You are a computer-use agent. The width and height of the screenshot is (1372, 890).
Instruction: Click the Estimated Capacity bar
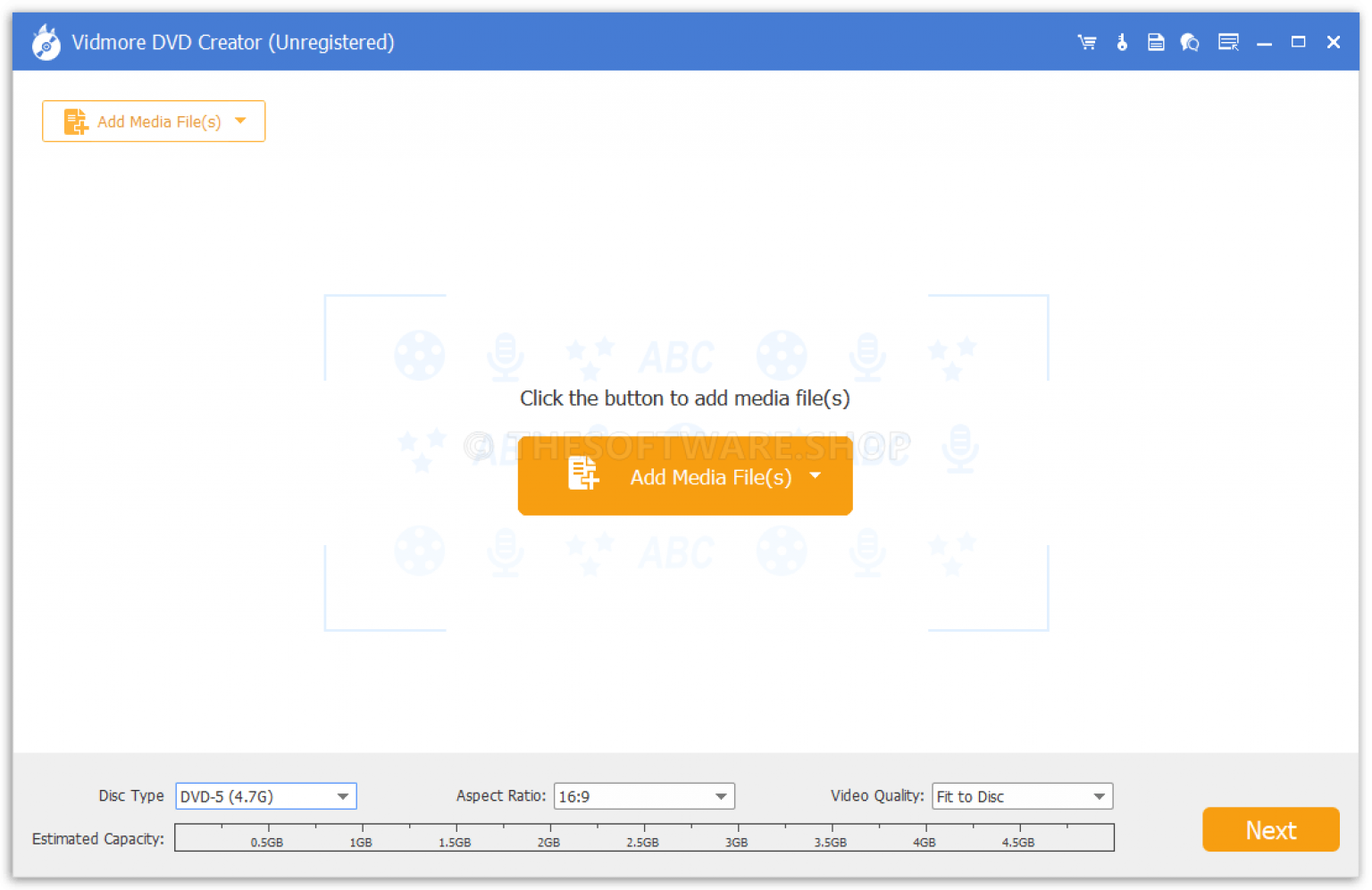[x=644, y=838]
